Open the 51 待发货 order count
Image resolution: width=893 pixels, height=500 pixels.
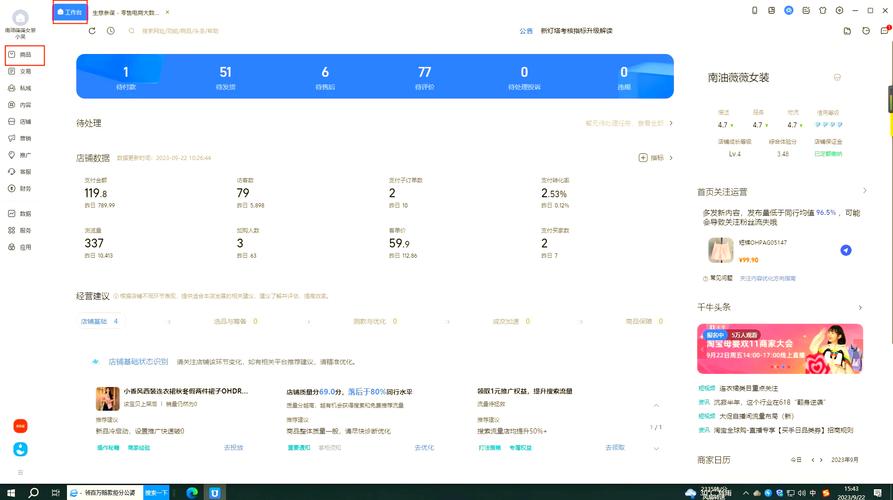pos(226,77)
